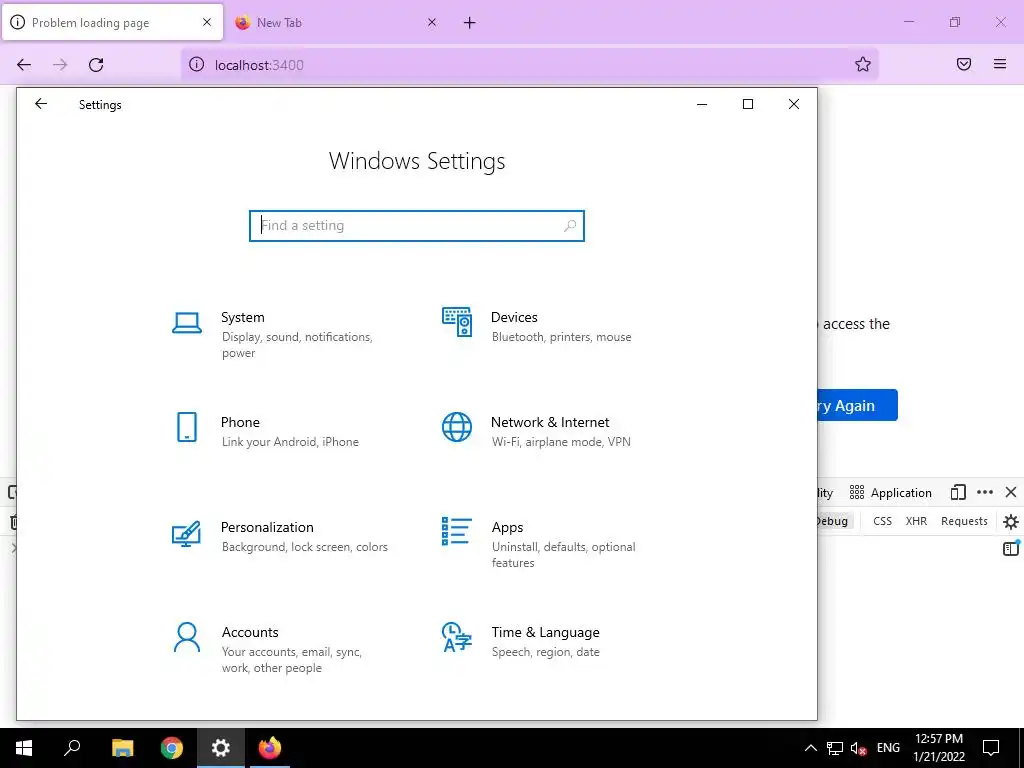Open the Devices settings category title

[514, 317]
